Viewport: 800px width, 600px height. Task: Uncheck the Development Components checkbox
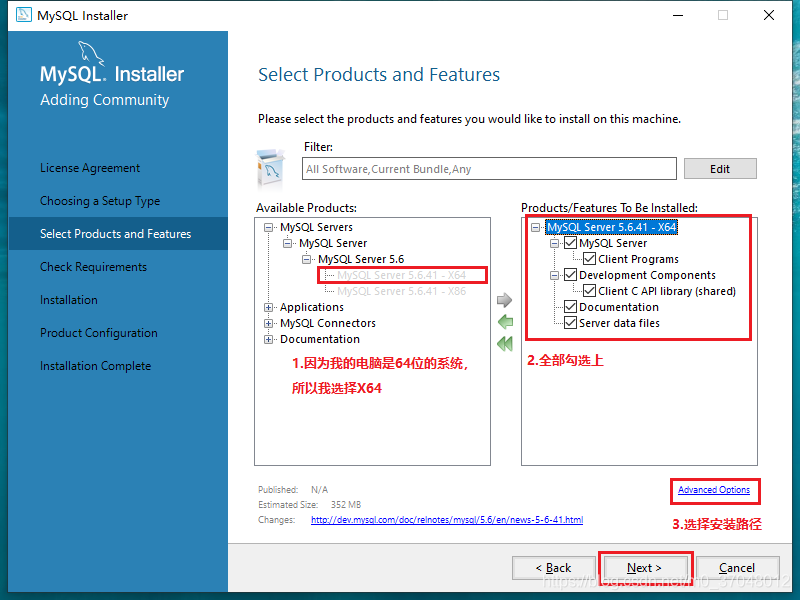pos(570,275)
